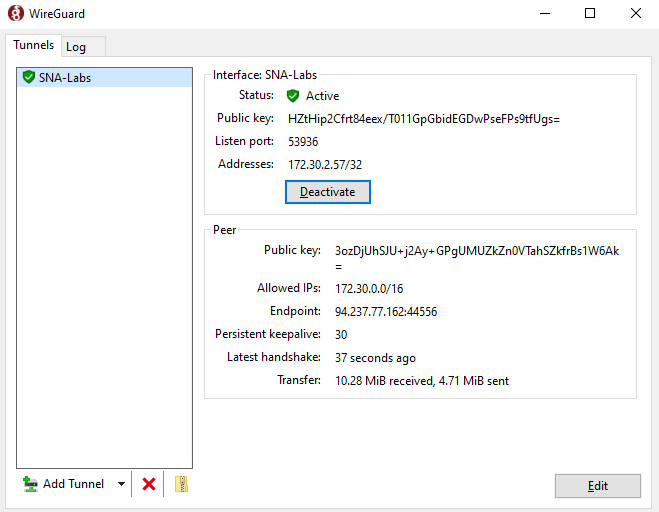Image resolution: width=659 pixels, height=512 pixels.
Task: Click the WireGuard logo in title bar
Action: pos(14,14)
